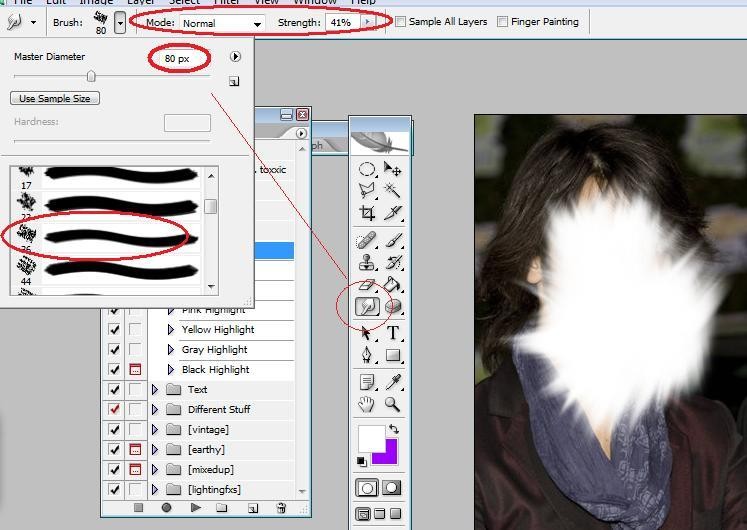
Task: Toggle checkmark for Yellow Highlight action
Action: coord(114,330)
